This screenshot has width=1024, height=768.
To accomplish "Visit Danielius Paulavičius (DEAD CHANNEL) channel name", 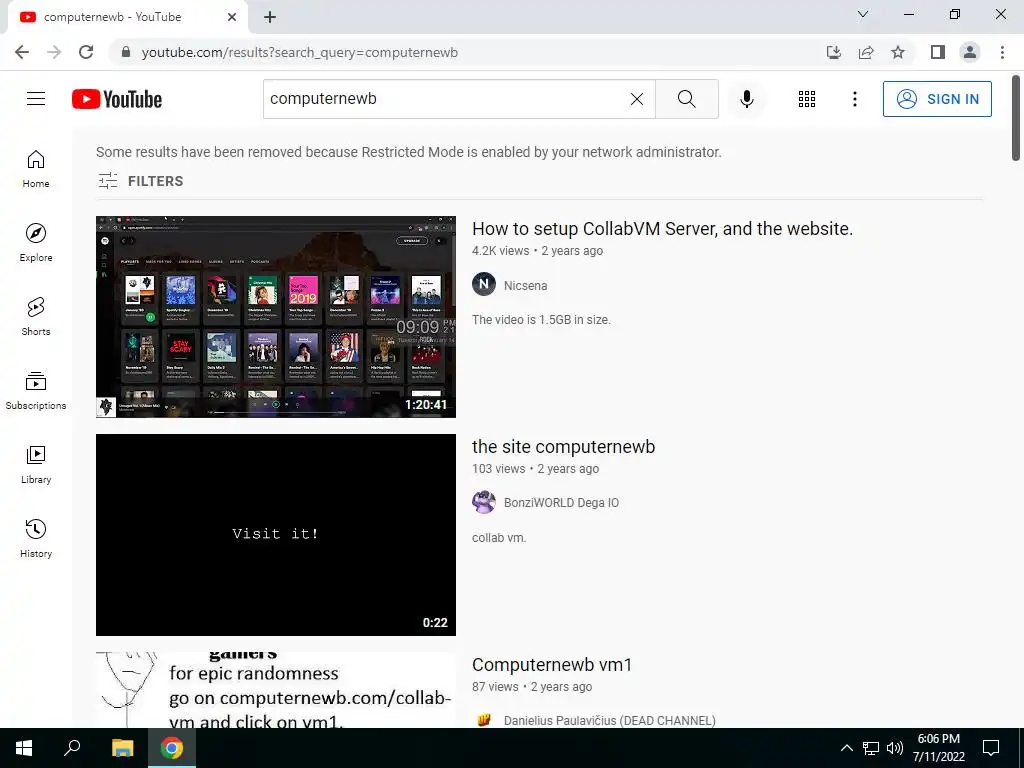I will (x=609, y=720).
